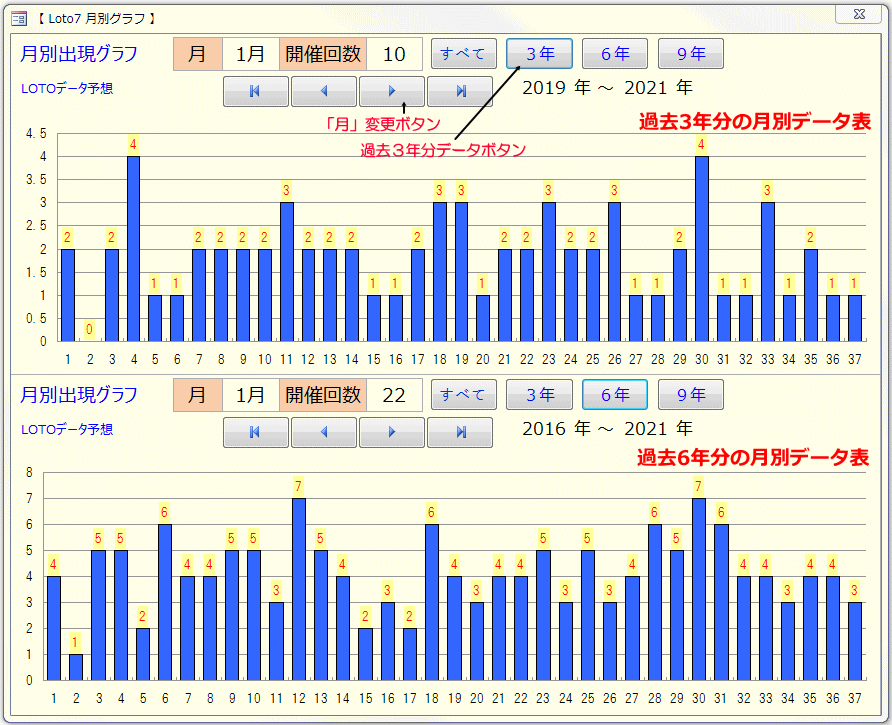Click bar for number 6 in lower chart
Image resolution: width=892 pixels, height=725 pixels.
[x=165, y=602]
